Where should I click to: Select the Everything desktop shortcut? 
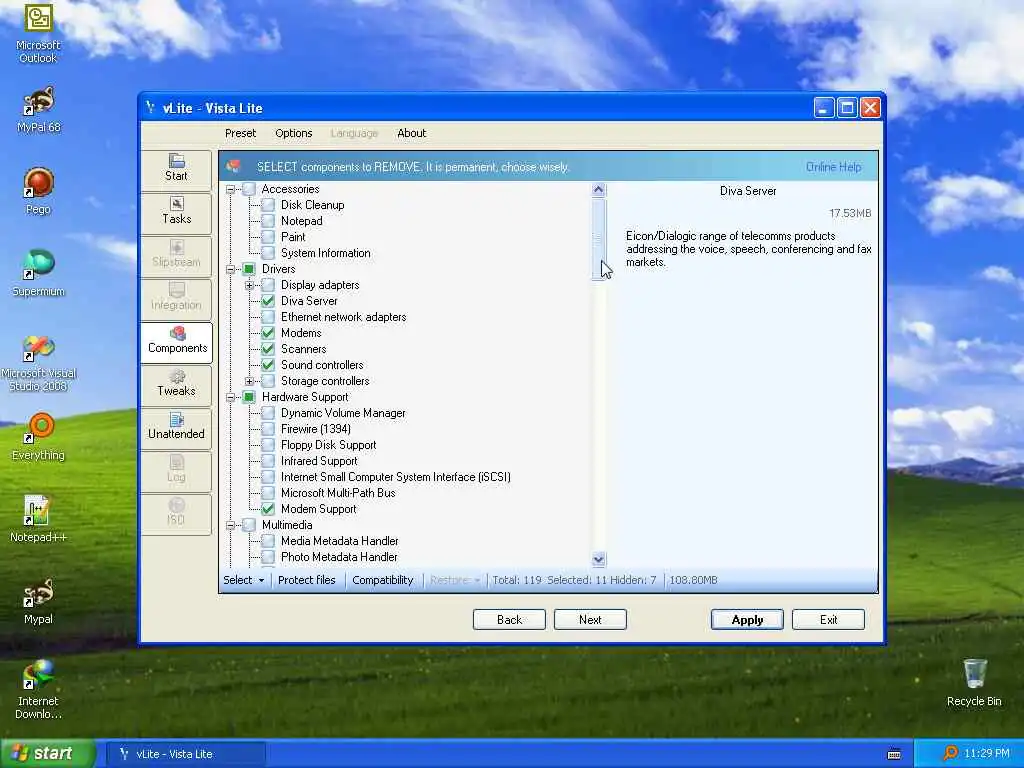38,438
